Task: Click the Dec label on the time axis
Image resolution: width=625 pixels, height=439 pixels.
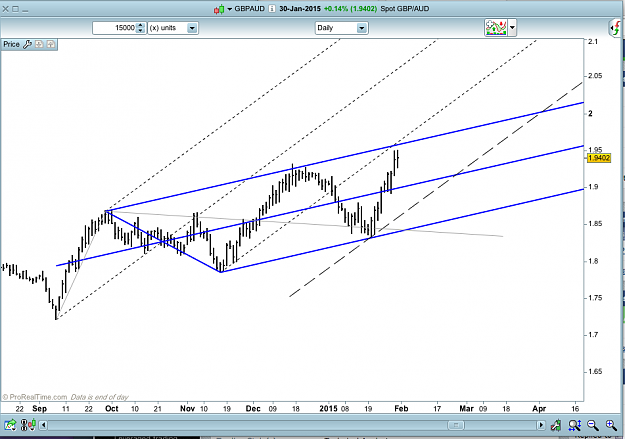Action: [253, 409]
